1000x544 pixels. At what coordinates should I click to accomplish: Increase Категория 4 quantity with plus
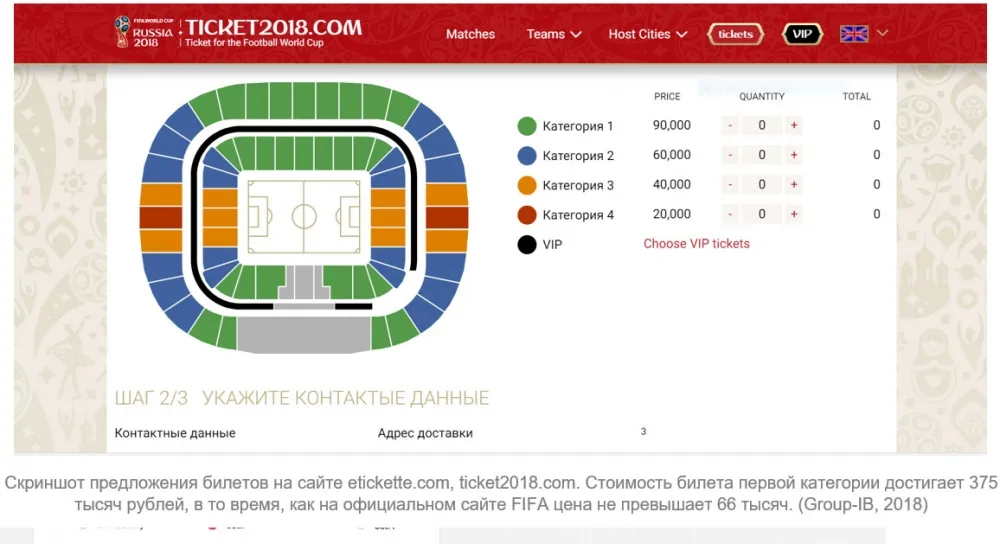(794, 214)
